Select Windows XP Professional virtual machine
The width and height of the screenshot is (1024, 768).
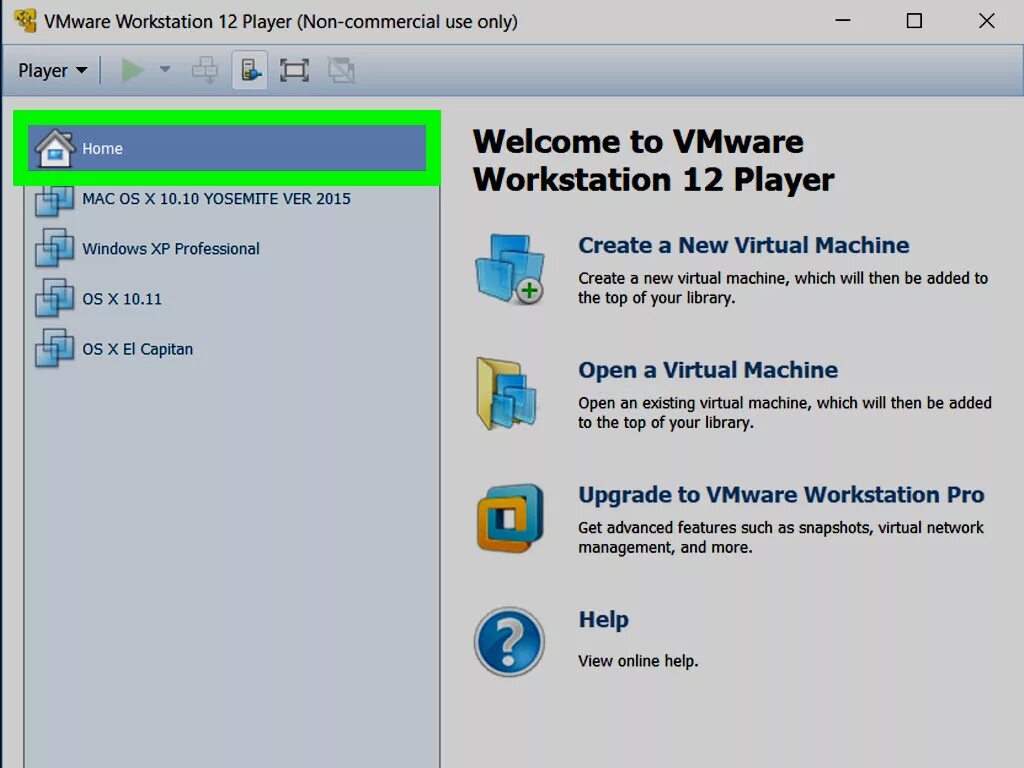tap(227, 249)
